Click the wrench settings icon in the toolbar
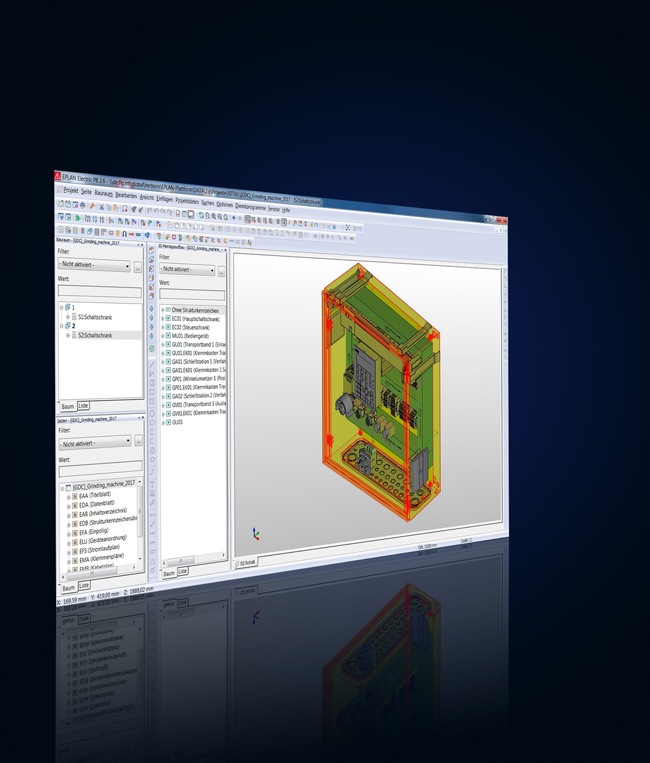Viewport: 650px width, 763px height. (x=92, y=206)
